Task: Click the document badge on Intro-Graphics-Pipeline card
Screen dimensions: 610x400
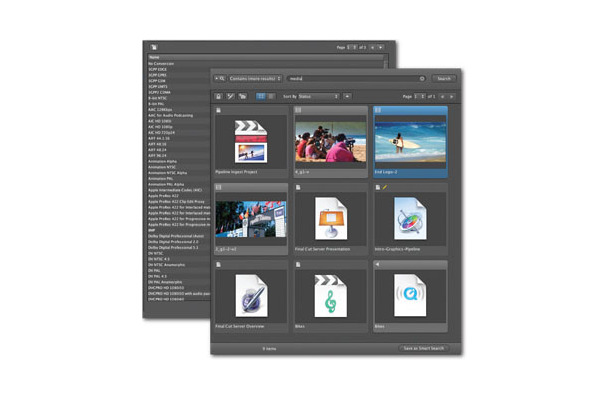Action: (378, 188)
